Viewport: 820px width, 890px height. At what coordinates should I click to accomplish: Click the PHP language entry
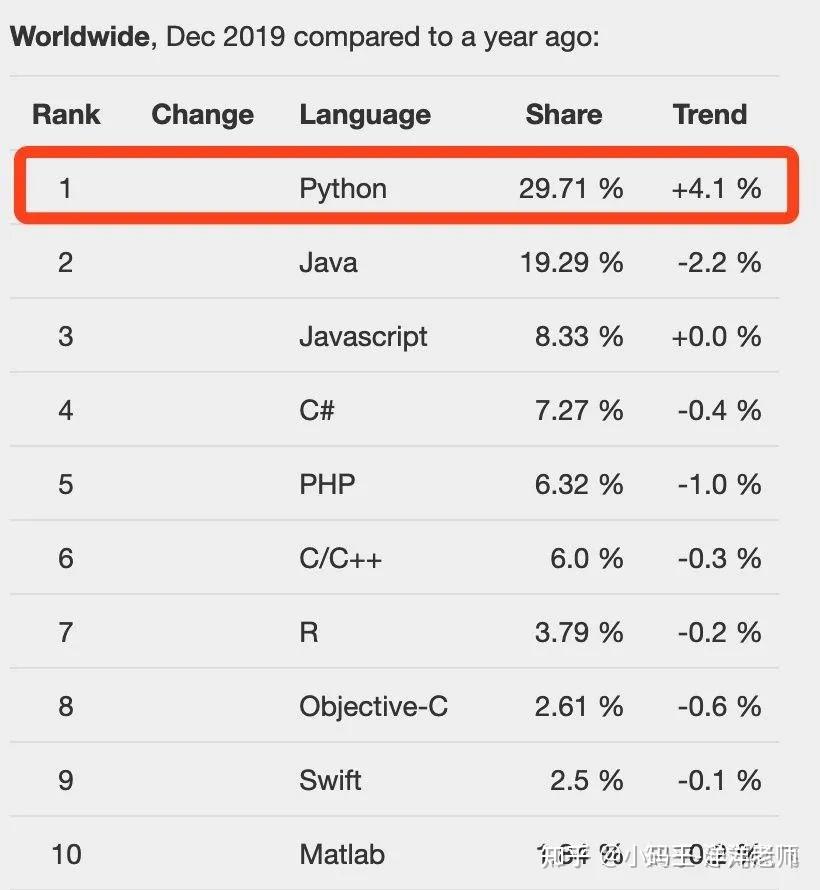pyautogui.click(x=327, y=484)
